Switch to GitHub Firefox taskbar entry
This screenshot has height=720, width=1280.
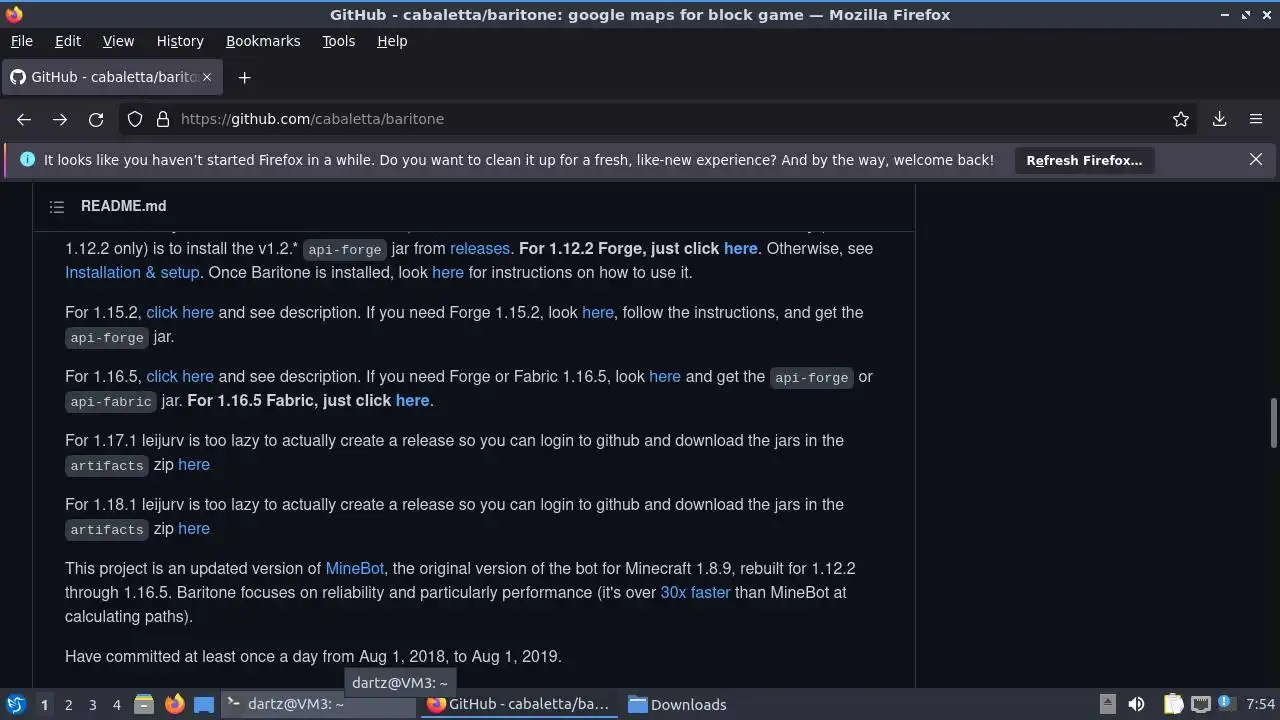point(519,704)
